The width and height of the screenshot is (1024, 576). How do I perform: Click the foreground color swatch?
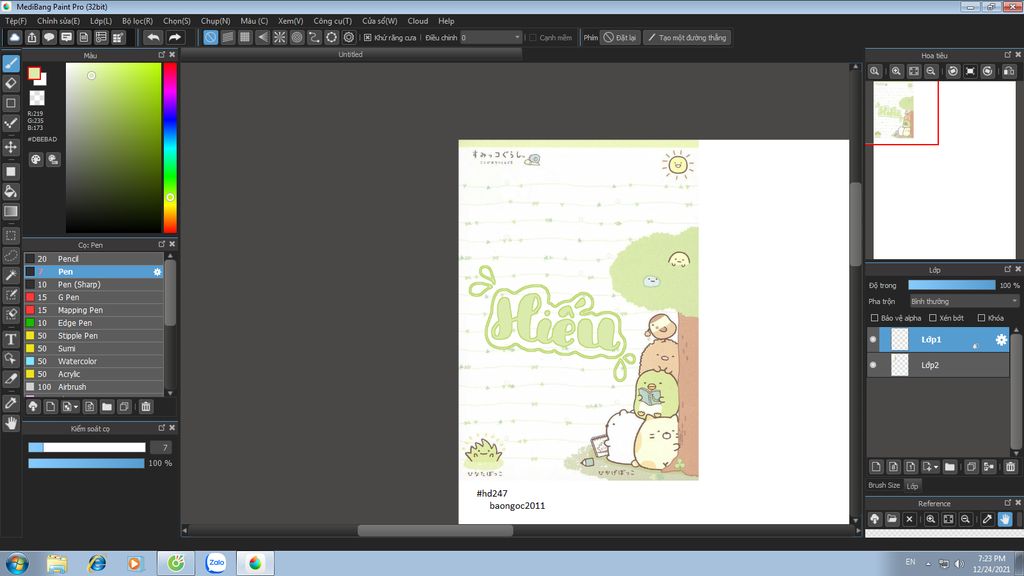point(34,73)
